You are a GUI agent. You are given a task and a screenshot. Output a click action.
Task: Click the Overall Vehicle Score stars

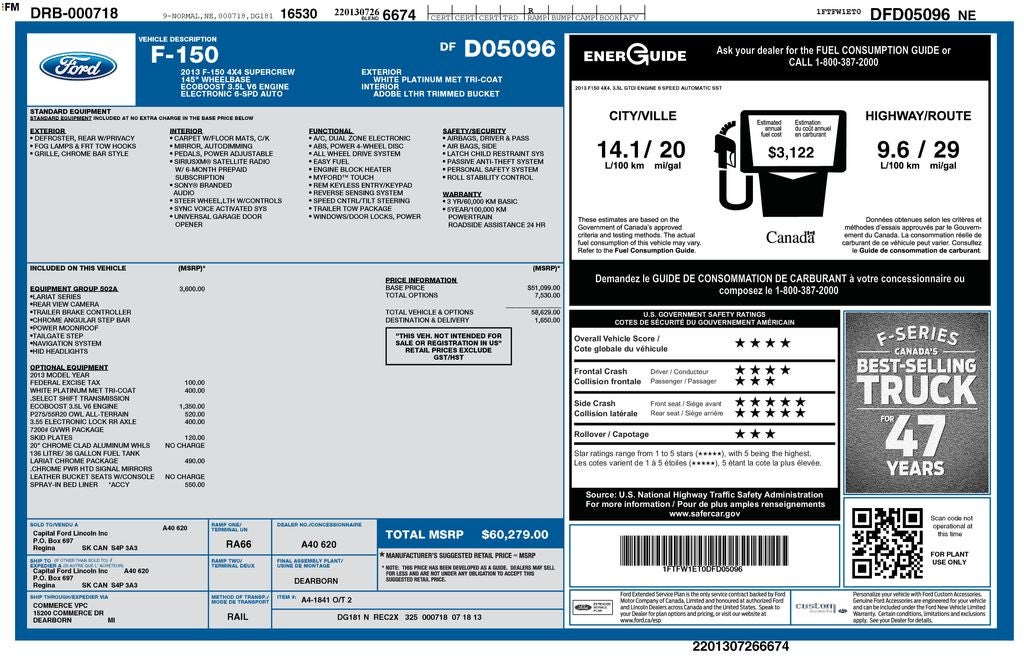[762, 343]
